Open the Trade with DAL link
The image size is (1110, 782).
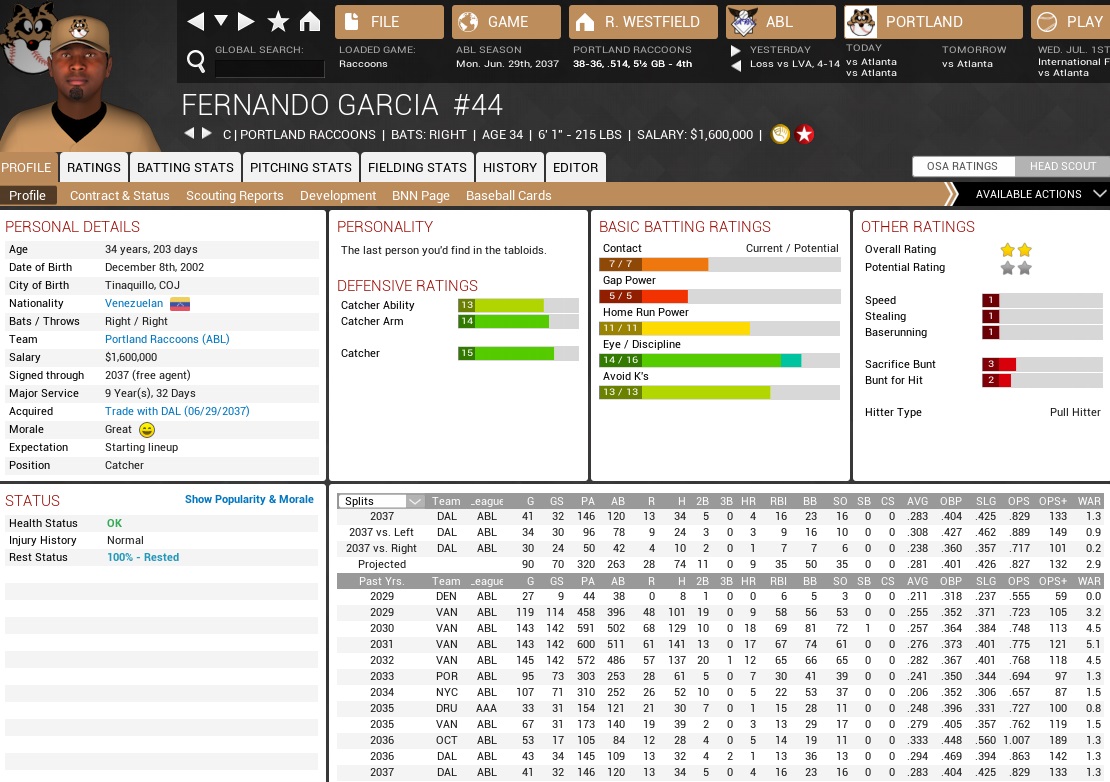[177, 411]
